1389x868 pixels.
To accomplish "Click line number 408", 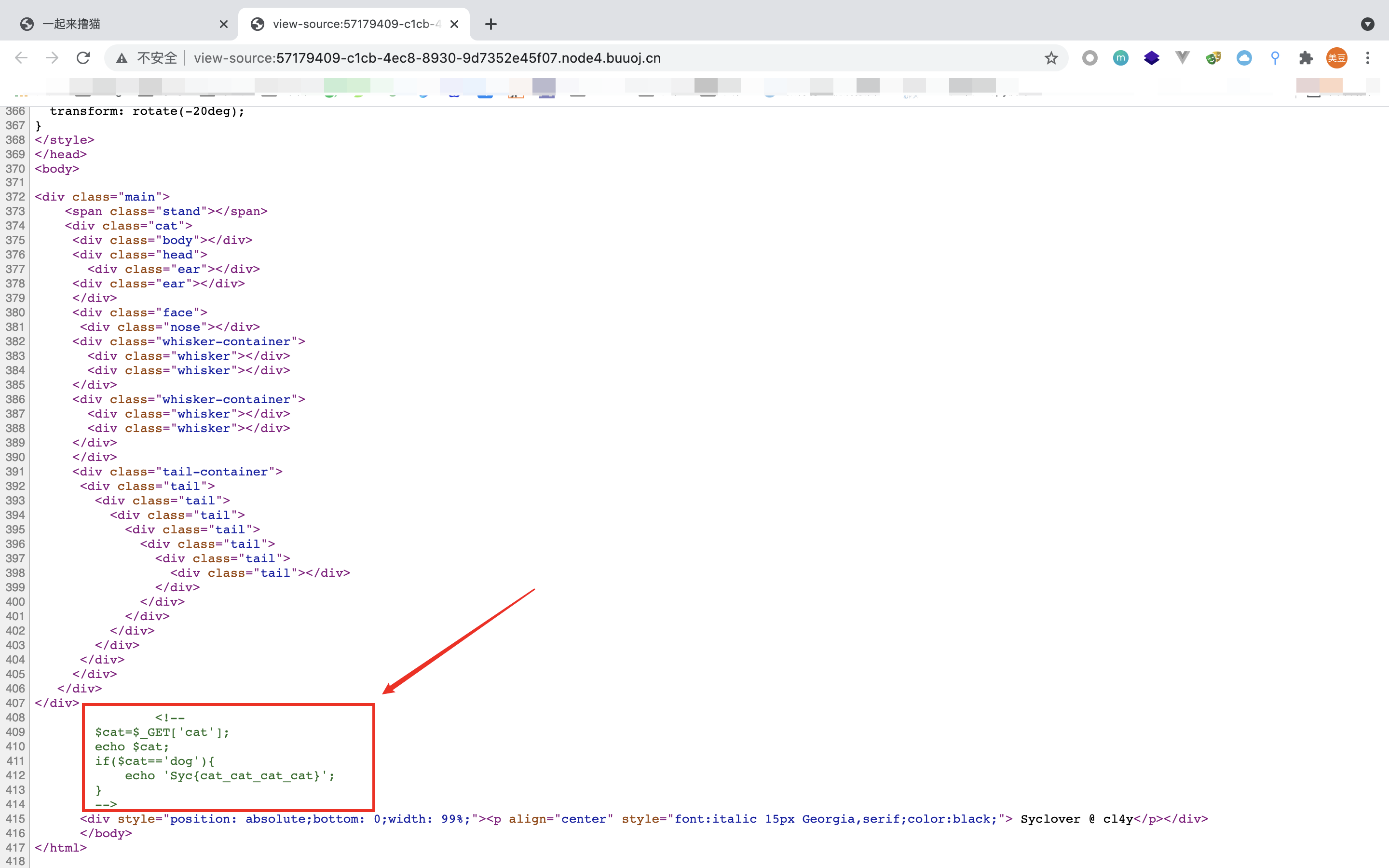I will pyautogui.click(x=15, y=718).
